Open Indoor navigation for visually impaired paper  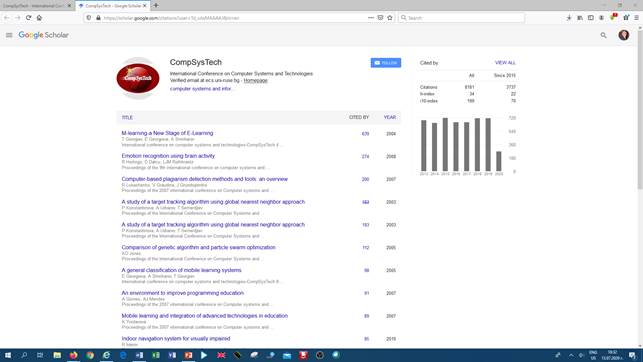click(x=176, y=339)
